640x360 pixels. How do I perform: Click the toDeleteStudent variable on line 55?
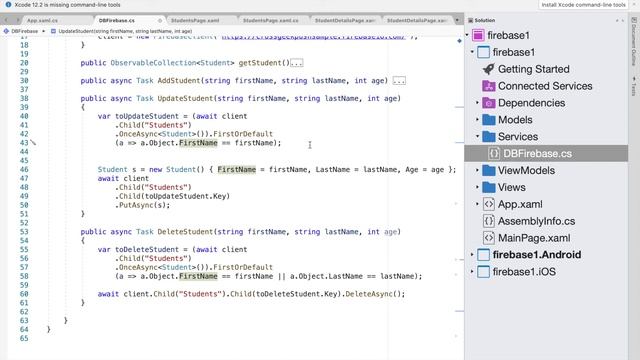(x=147, y=249)
